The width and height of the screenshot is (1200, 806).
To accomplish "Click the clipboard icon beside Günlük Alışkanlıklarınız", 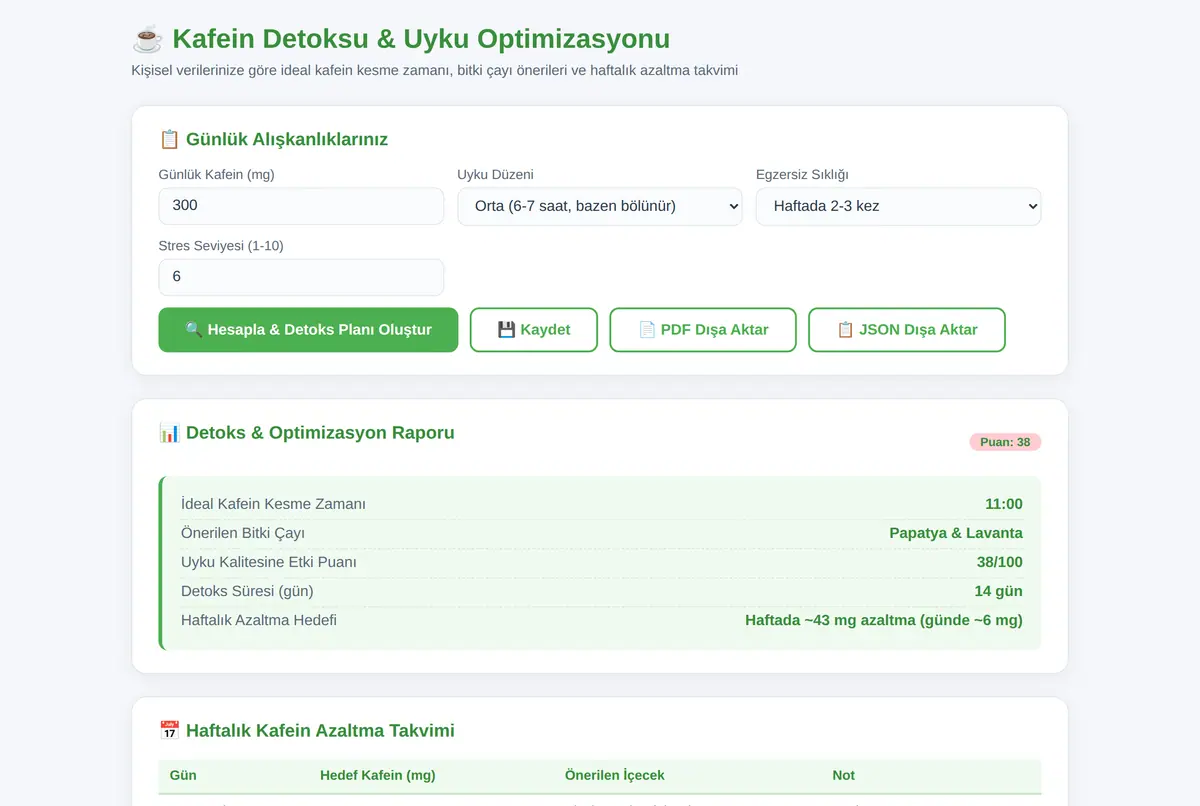I will tap(169, 139).
